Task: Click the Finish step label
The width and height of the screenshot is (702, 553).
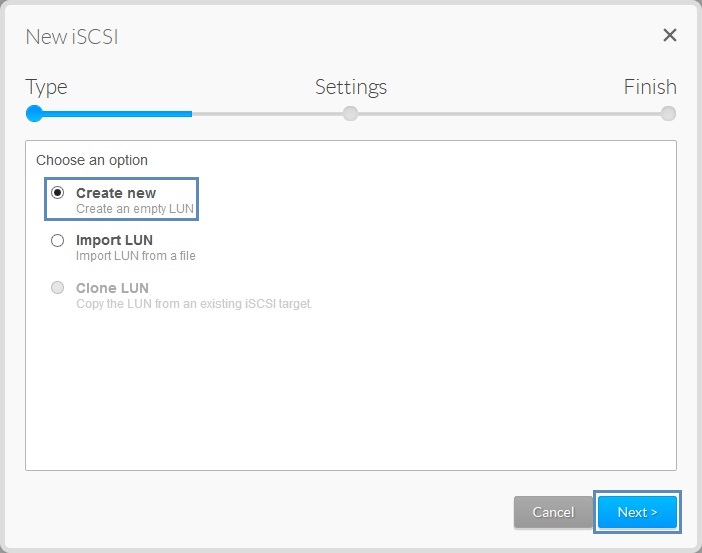Action: click(650, 86)
